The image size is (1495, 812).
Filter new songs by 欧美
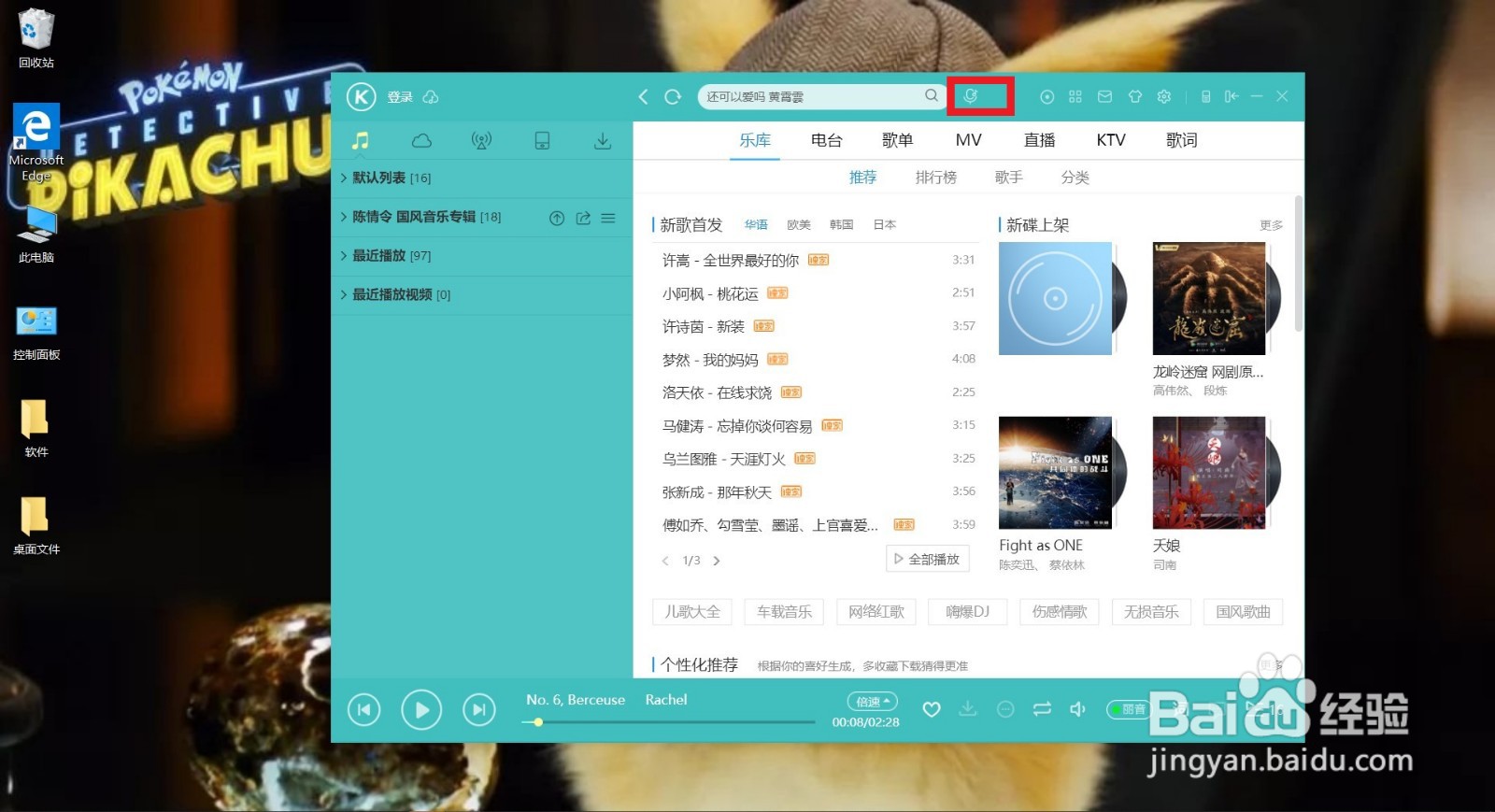point(799,225)
